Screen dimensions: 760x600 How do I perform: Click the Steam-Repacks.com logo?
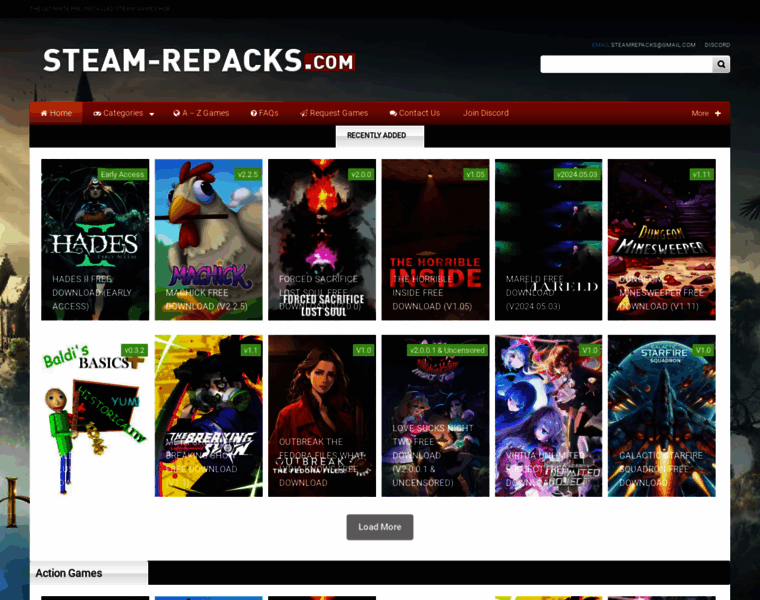(x=199, y=61)
